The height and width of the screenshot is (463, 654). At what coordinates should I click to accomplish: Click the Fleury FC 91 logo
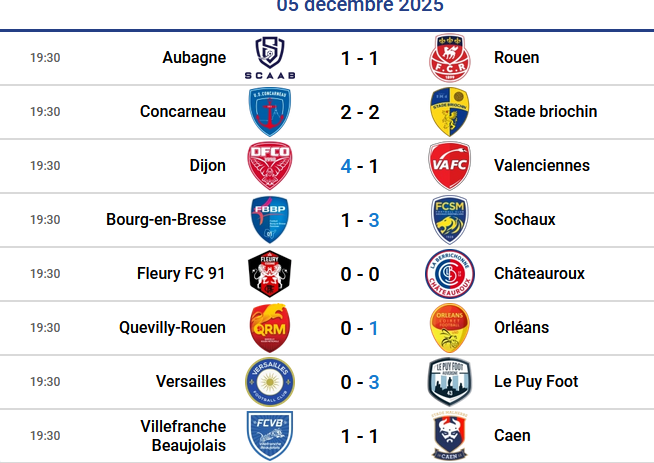[270, 274]
